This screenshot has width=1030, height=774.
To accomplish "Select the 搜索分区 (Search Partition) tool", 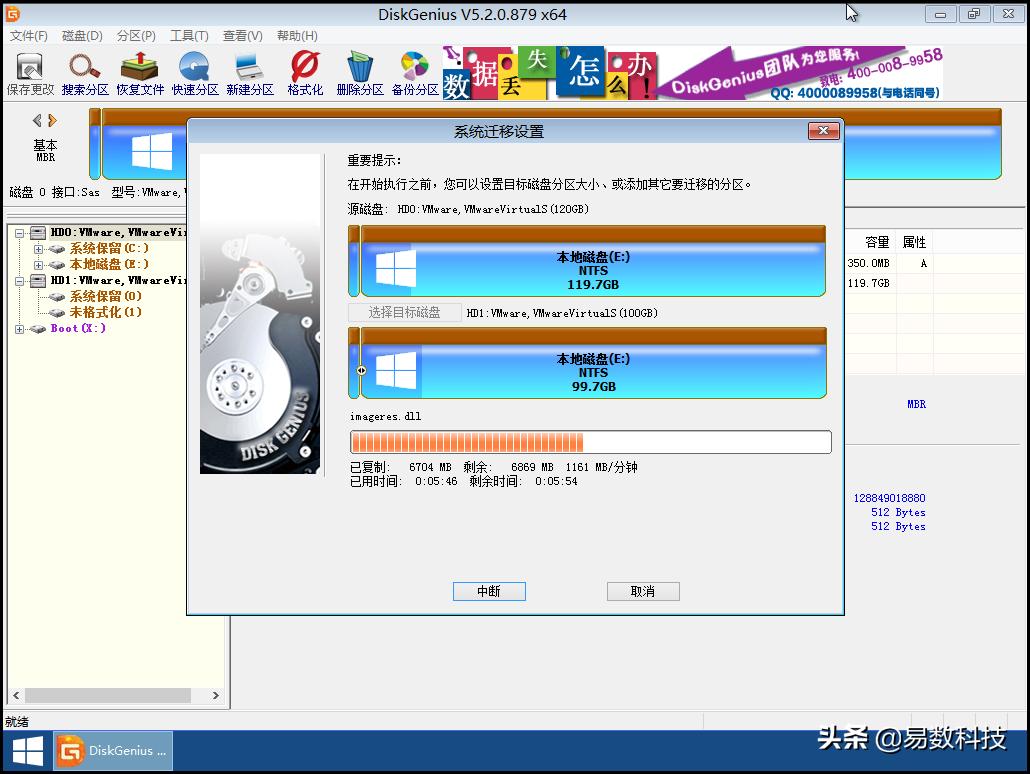I will point(84,73).
